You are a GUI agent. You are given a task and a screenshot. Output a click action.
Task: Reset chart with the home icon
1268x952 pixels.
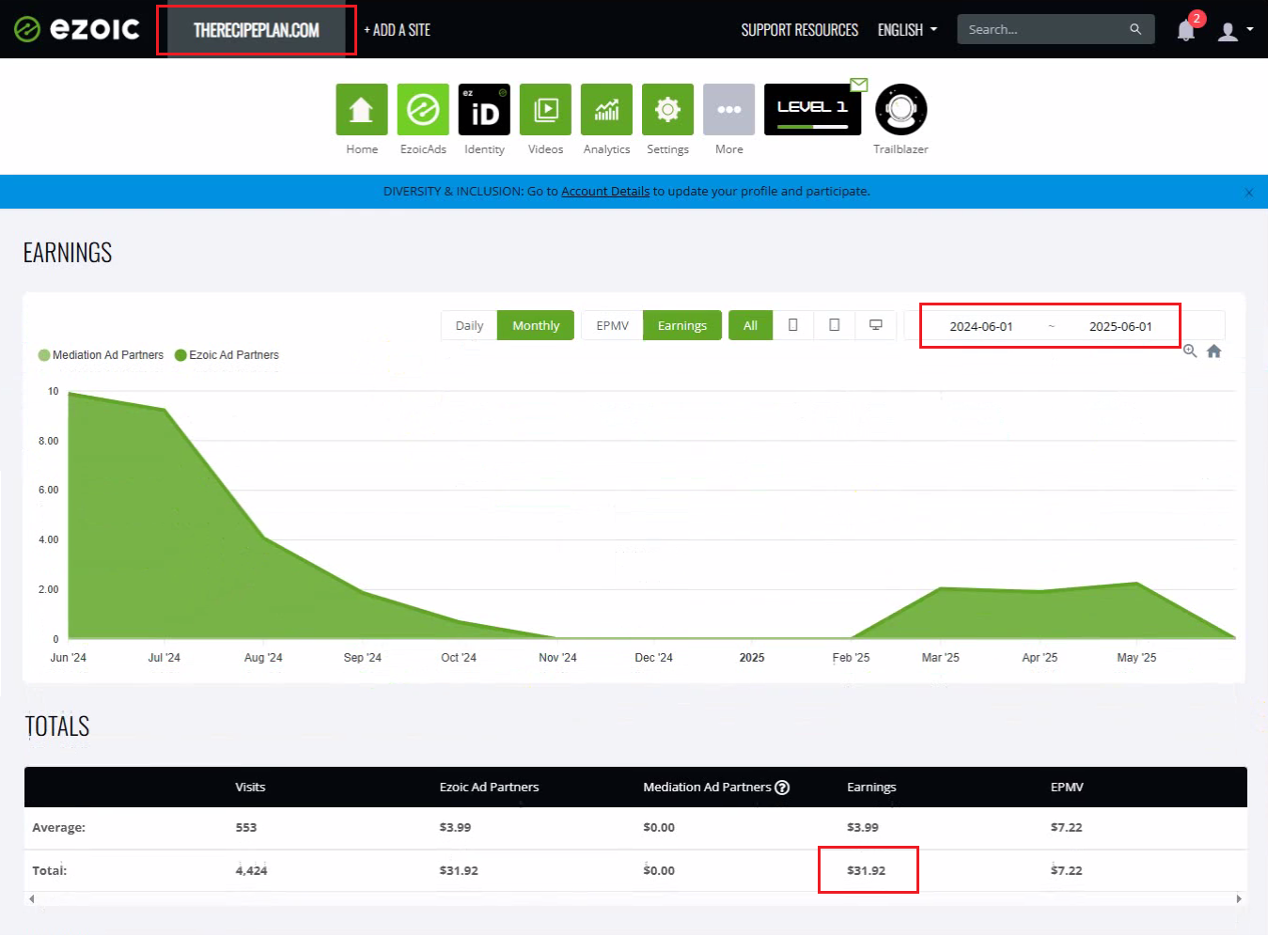(x=1214, y=351)
